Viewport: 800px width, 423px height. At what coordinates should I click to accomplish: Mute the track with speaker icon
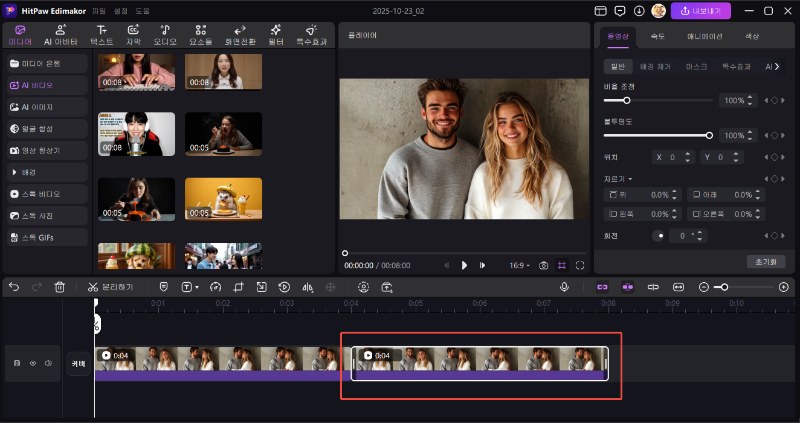pos(47,363)
